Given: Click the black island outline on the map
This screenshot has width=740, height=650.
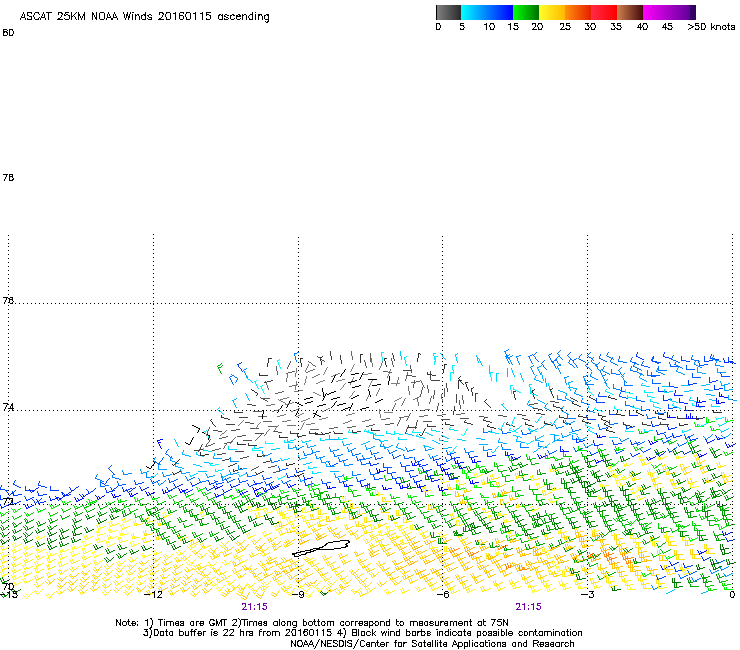Looking at the screenshot, I should click(x=321, y=548).
